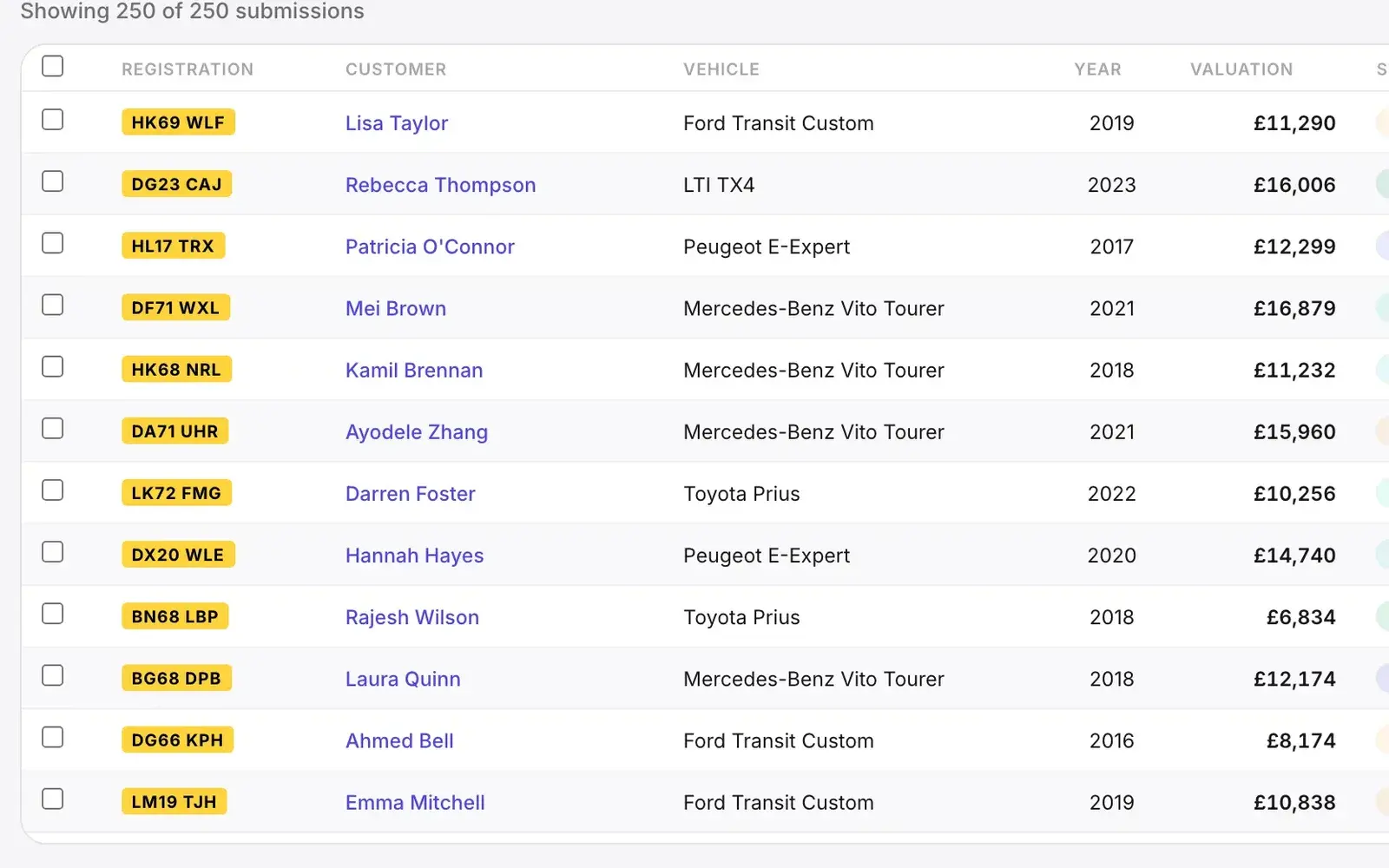
Task: Click the Valuation column header
Action: 1241,69
